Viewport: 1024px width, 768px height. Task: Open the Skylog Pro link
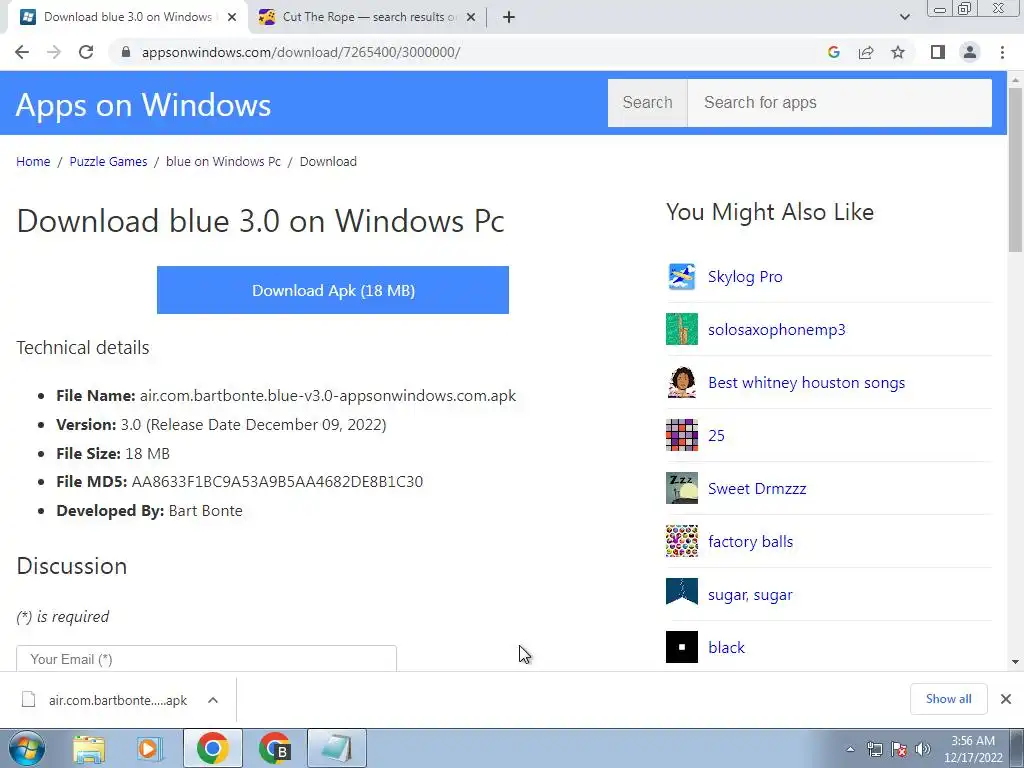pos(745,276)
